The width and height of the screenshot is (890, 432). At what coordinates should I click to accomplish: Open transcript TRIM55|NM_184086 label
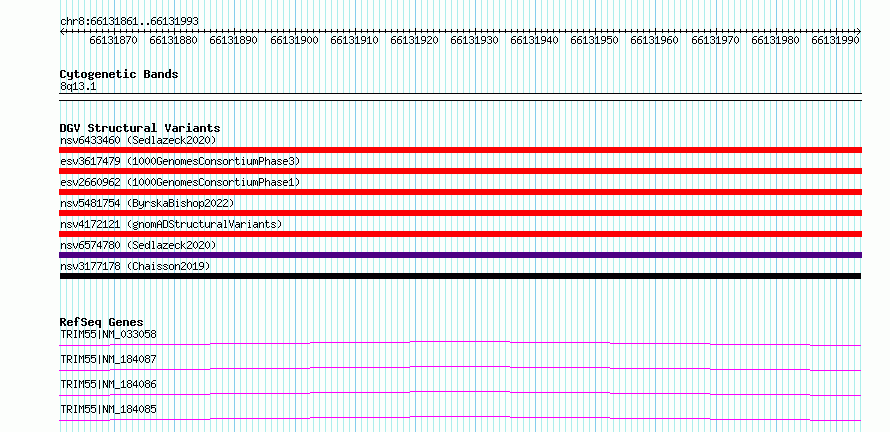point(108,384)
